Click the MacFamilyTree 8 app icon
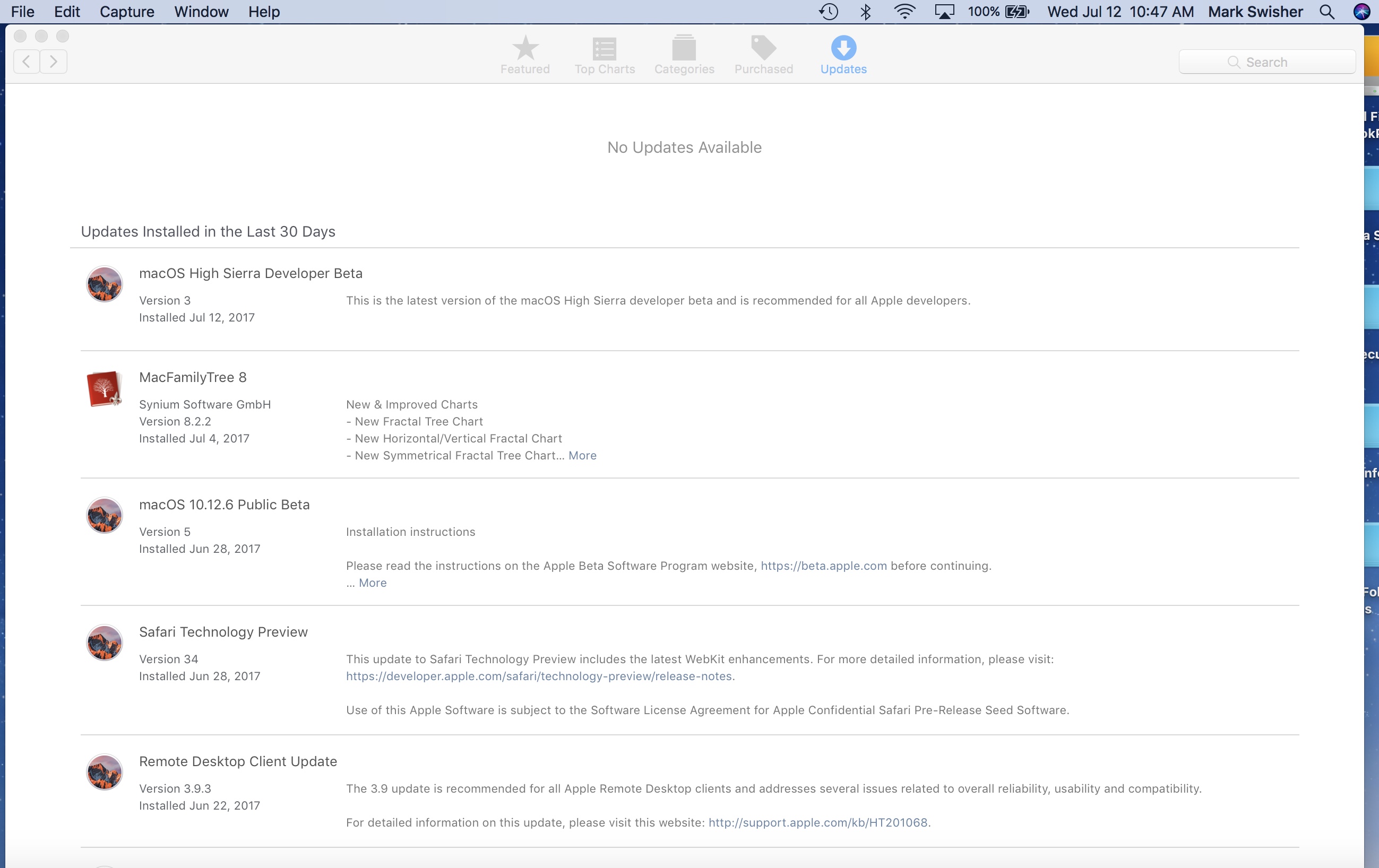This screenshot has height=868, width=1379. pyautogui.click(x=104, y=389)
